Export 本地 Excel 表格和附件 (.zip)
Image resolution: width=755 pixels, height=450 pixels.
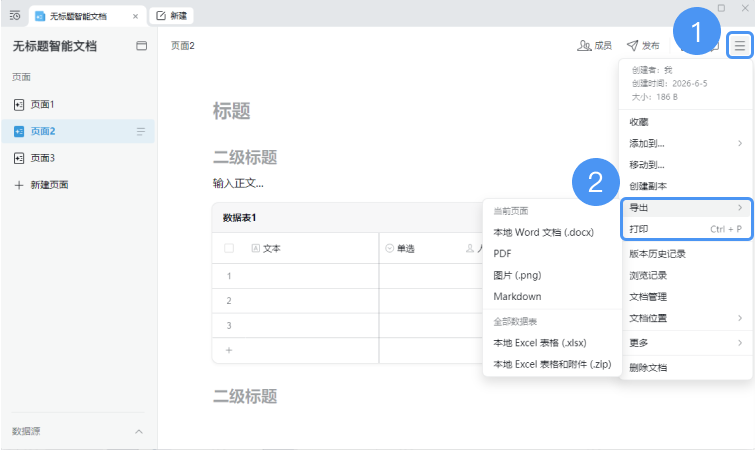click(x=552, y=364)
